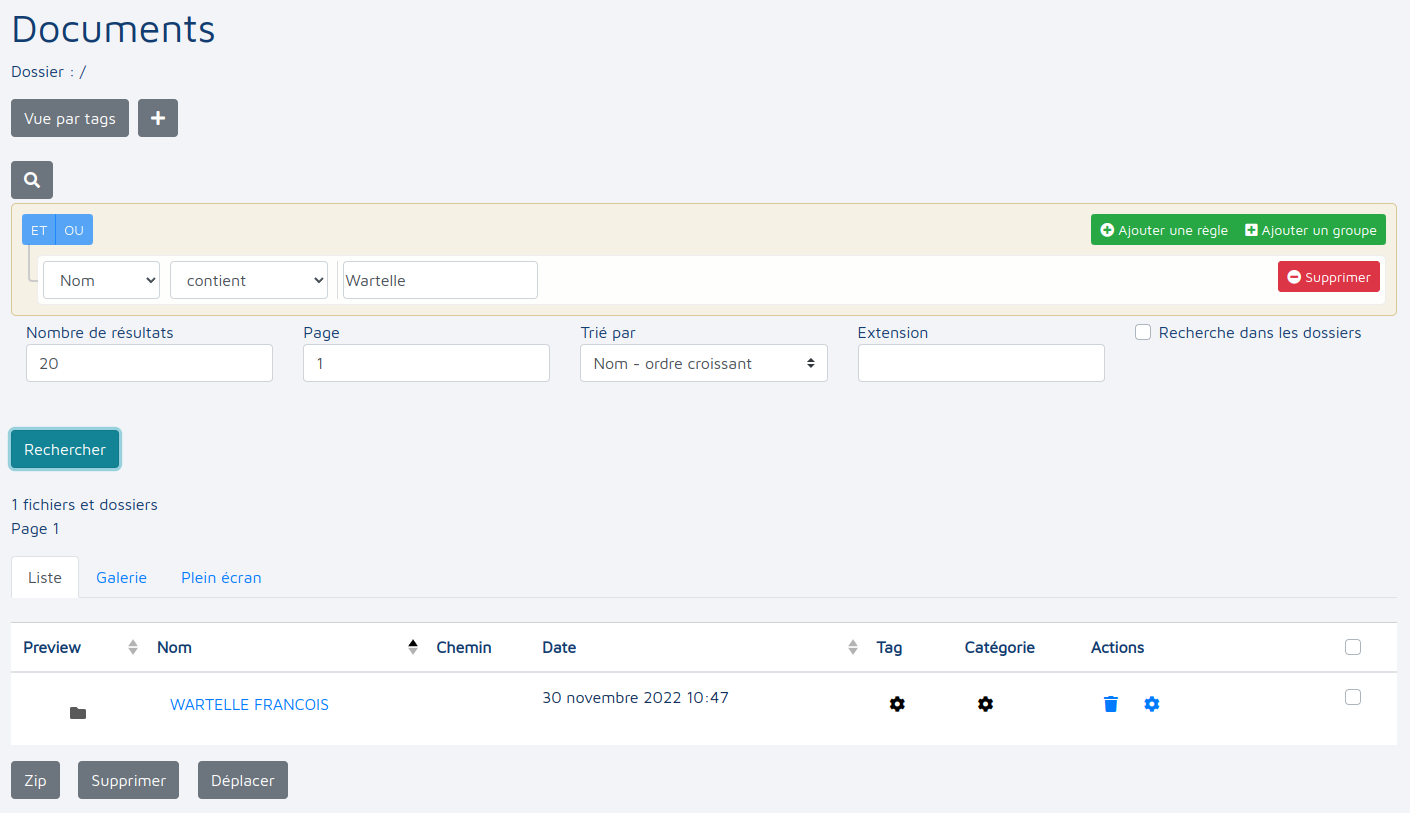This screenshot has width=1410, height=813.
Task: Open the Trié par sort dropdown
Action: coord(703,364)
